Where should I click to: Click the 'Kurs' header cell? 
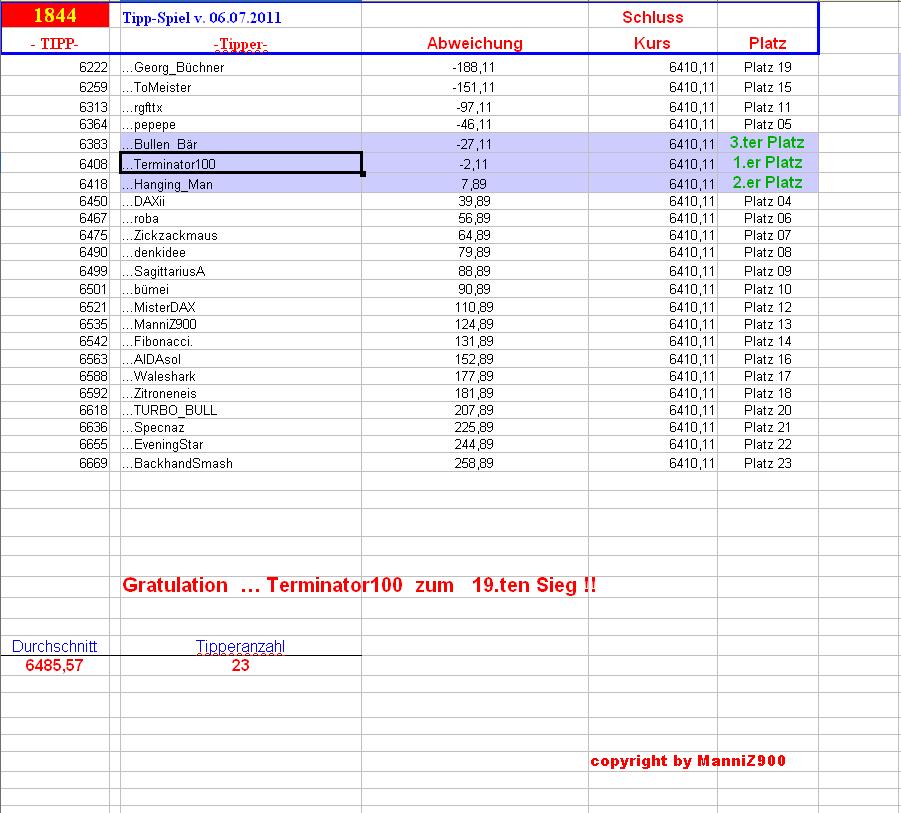[652, 44]
